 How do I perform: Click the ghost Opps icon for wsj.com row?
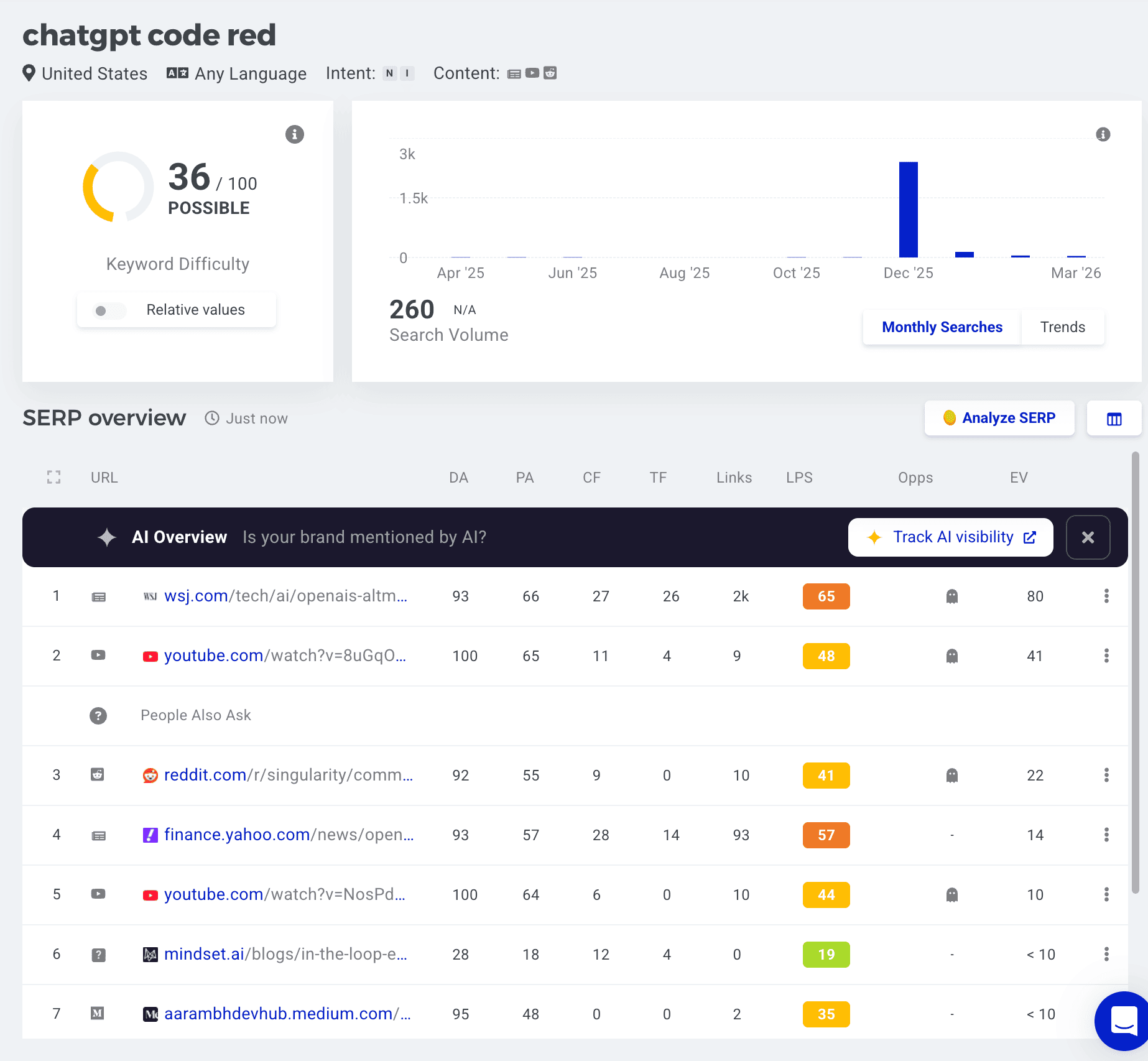(951, 596)
